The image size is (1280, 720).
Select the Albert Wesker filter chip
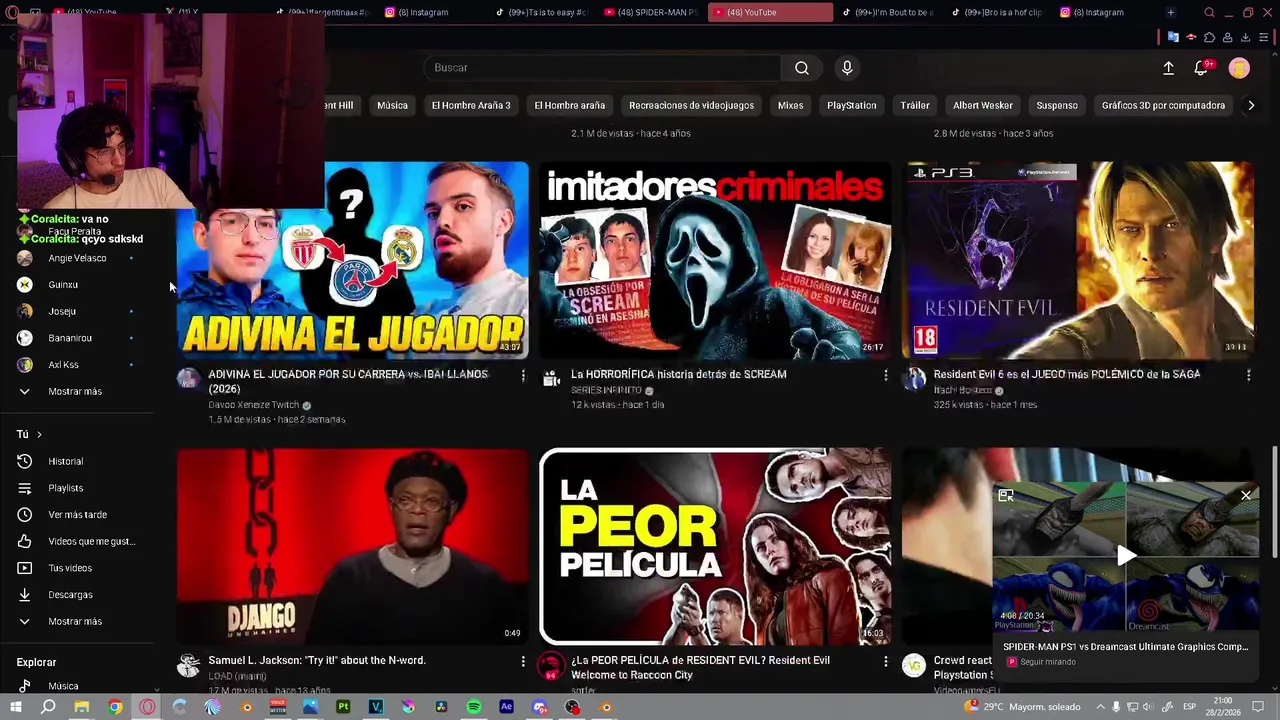982,105
